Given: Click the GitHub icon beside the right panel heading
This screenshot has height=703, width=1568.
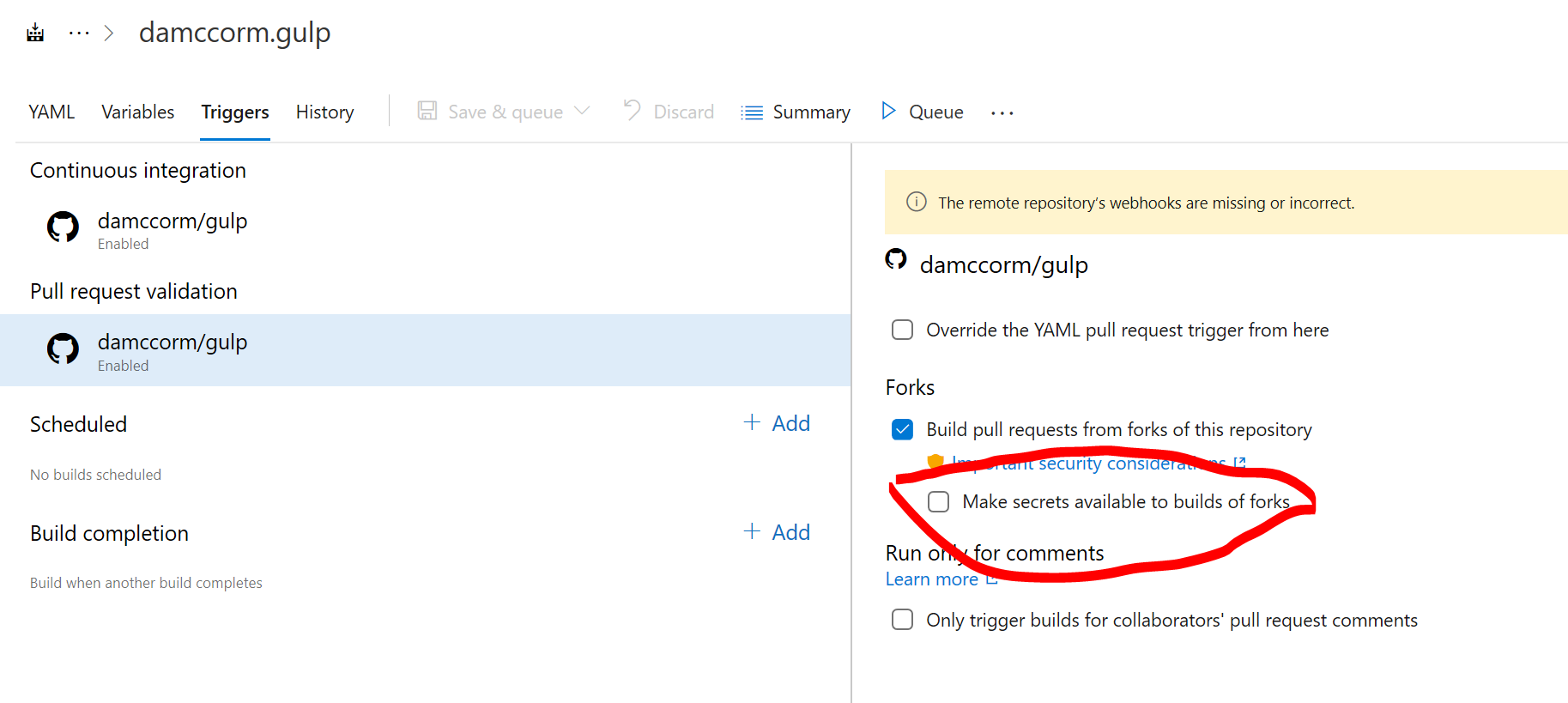Looking at the screenshot, I should pos(896,259).
